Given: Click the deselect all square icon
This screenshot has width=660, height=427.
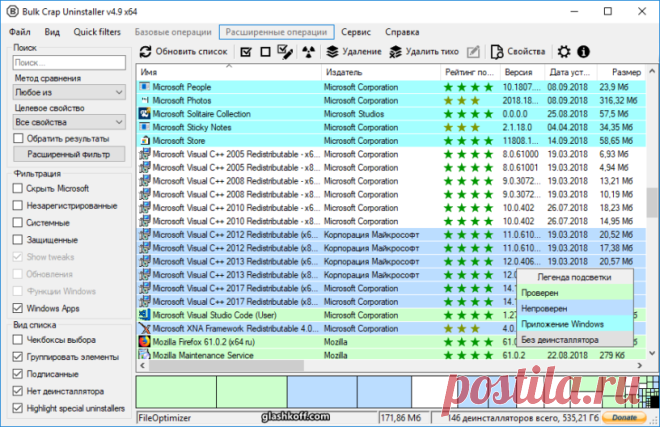Looking at the screenshot, I should [x=265, y=52].
